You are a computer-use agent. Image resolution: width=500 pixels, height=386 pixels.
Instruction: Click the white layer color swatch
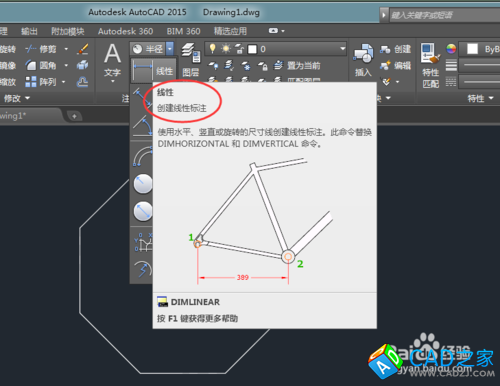click(253, 49)
